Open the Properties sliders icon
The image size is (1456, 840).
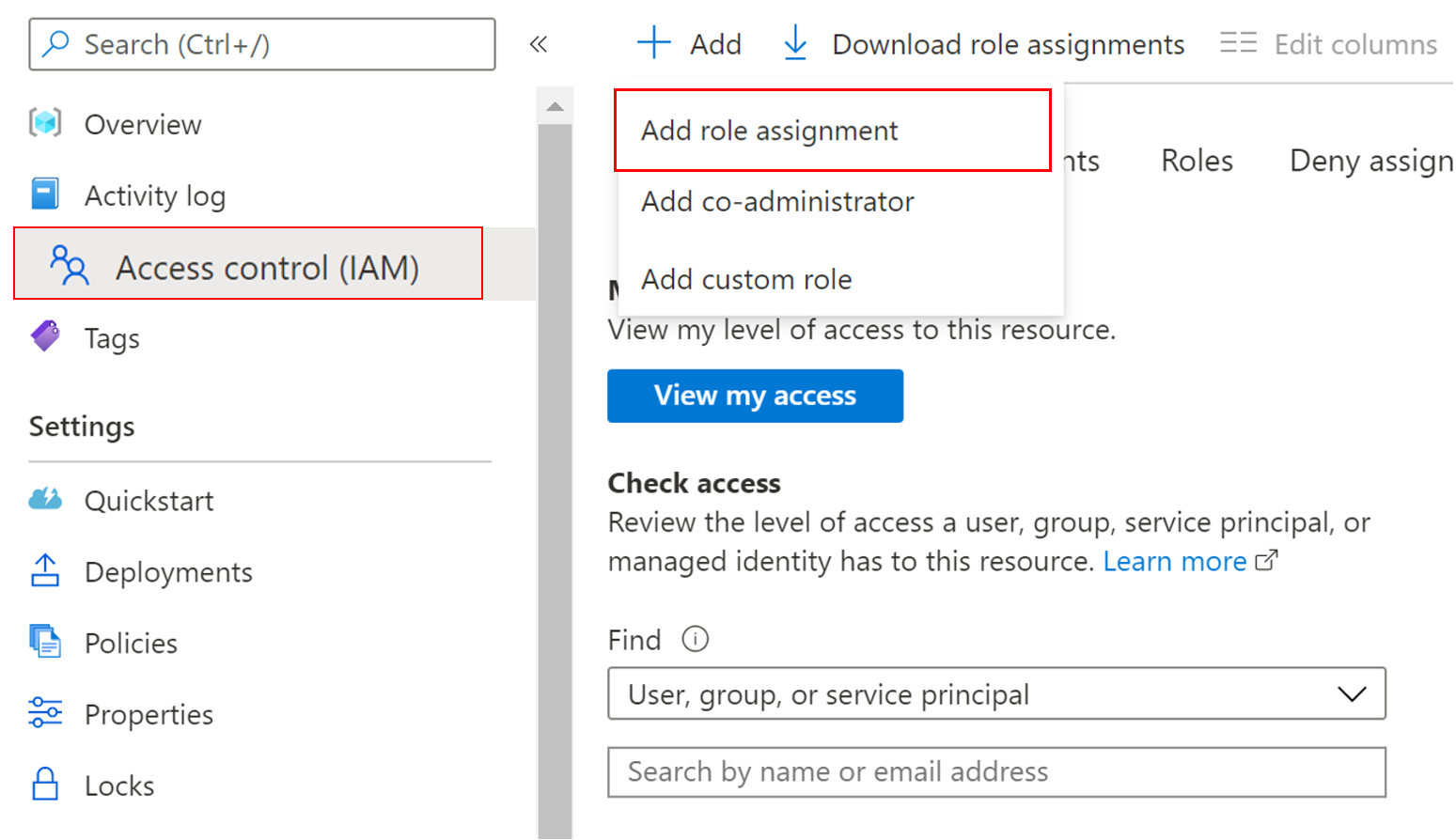pos(44,714)
